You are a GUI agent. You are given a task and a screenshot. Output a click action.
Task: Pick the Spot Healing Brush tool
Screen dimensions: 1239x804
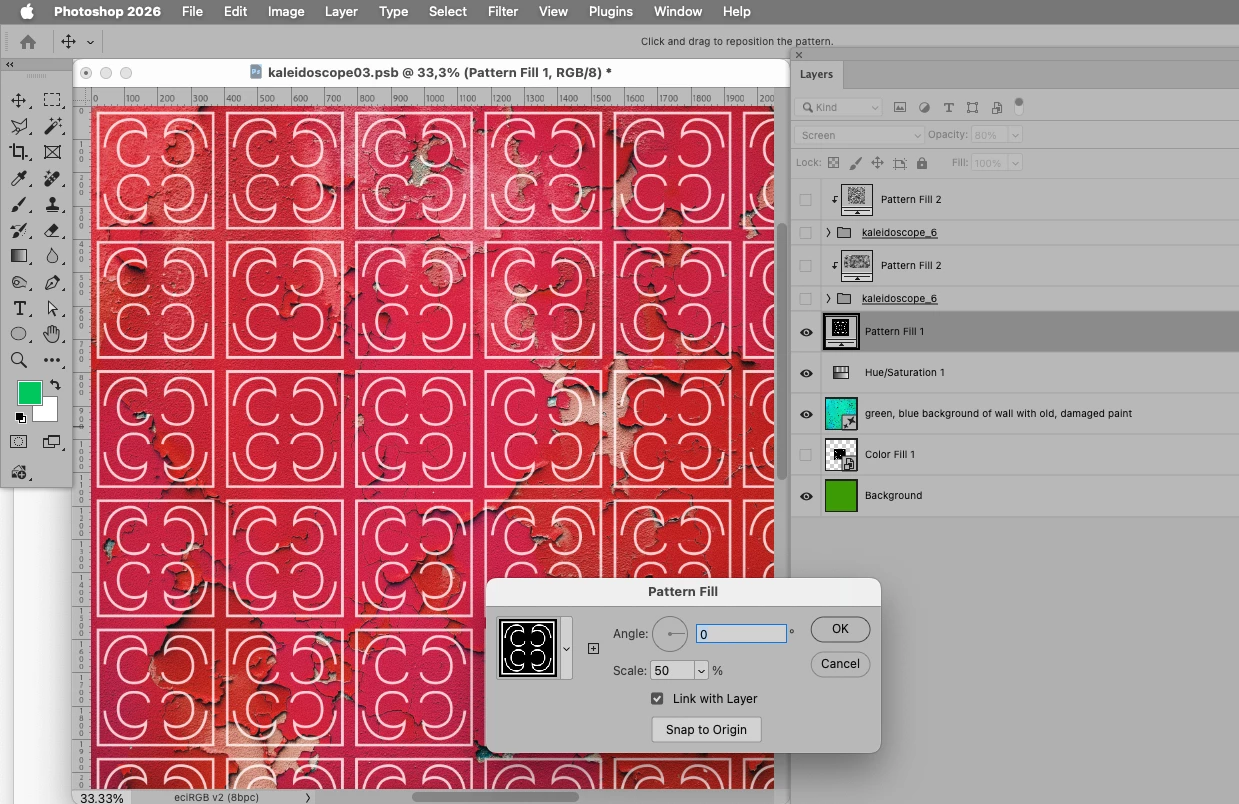52,178
